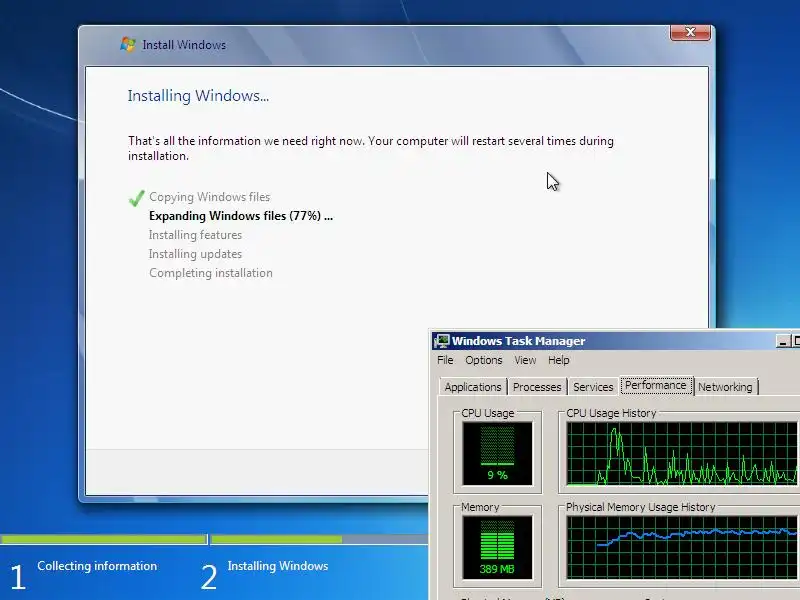Image resolution: width=800 pixels, height=600 pixels.
Task: Close the Install Windows dialog
Action: click(x=690, y=33)
